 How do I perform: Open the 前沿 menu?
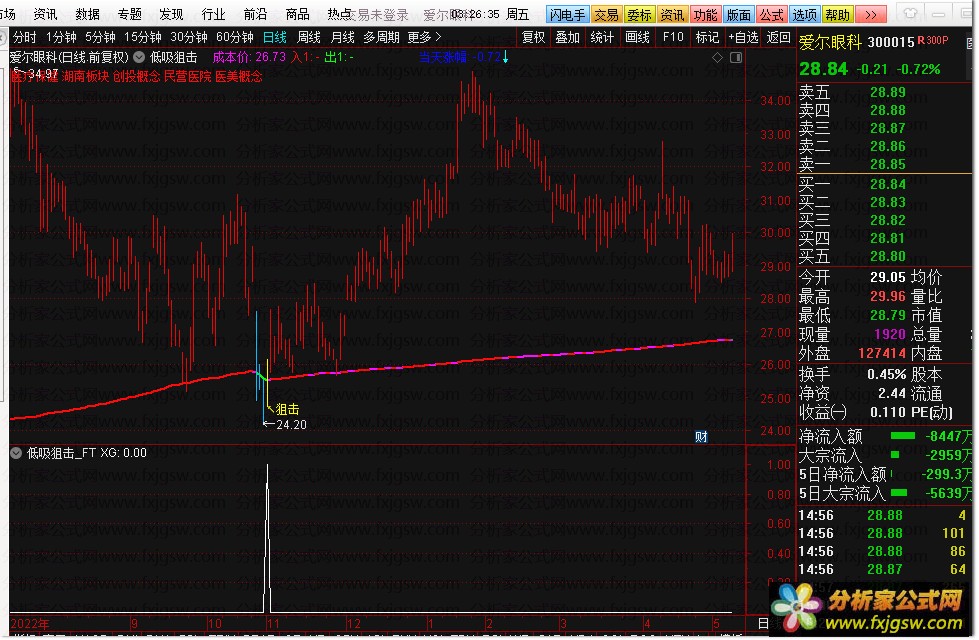(x=255, y=14)
